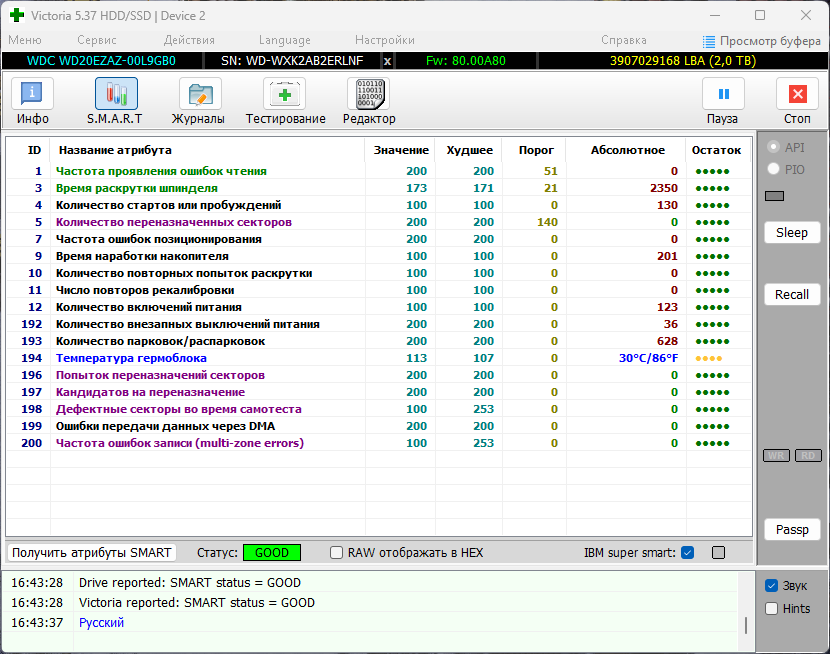Toggle RAW отображать в HEX checkbox

pyautogui.click(x=336, y=552)
